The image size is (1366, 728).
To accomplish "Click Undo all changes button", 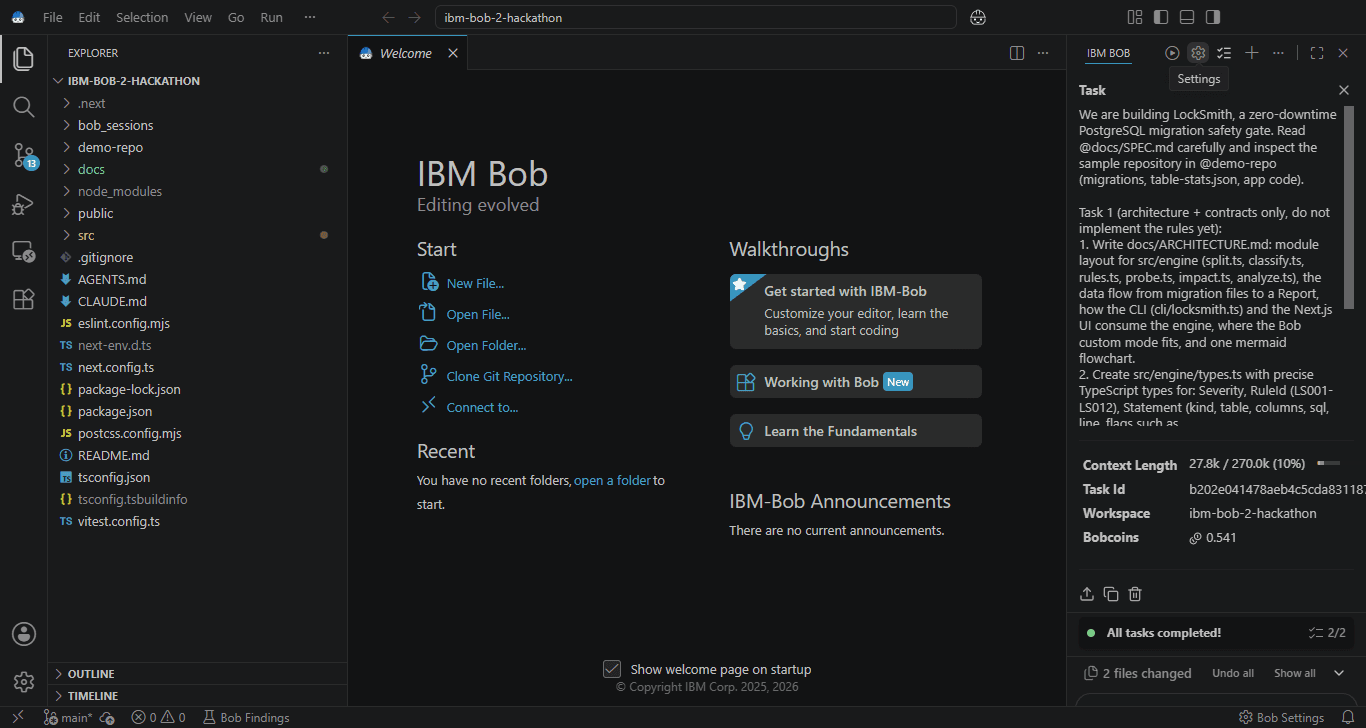I will 1233,673.
